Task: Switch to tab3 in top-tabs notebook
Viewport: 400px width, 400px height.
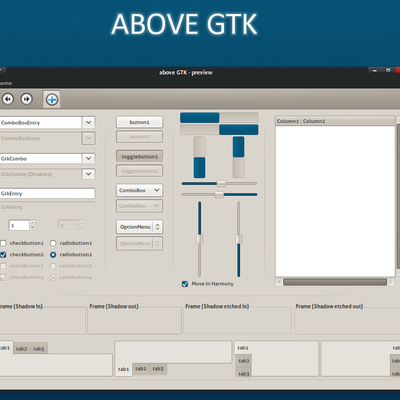Action: tap(39, 349)
